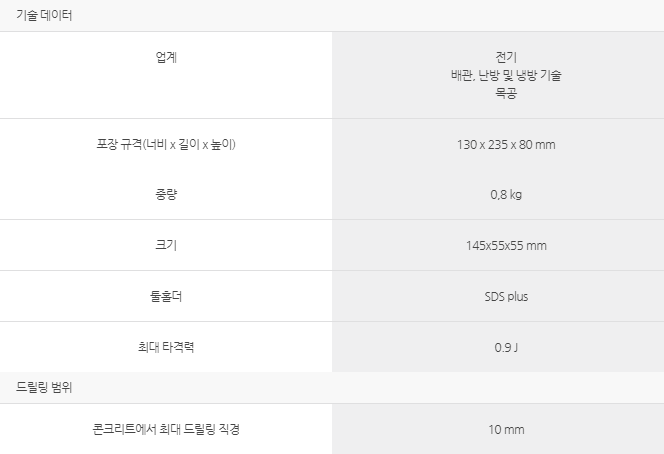
Task: Select the 중량 row label
Action: coord(166,194)
